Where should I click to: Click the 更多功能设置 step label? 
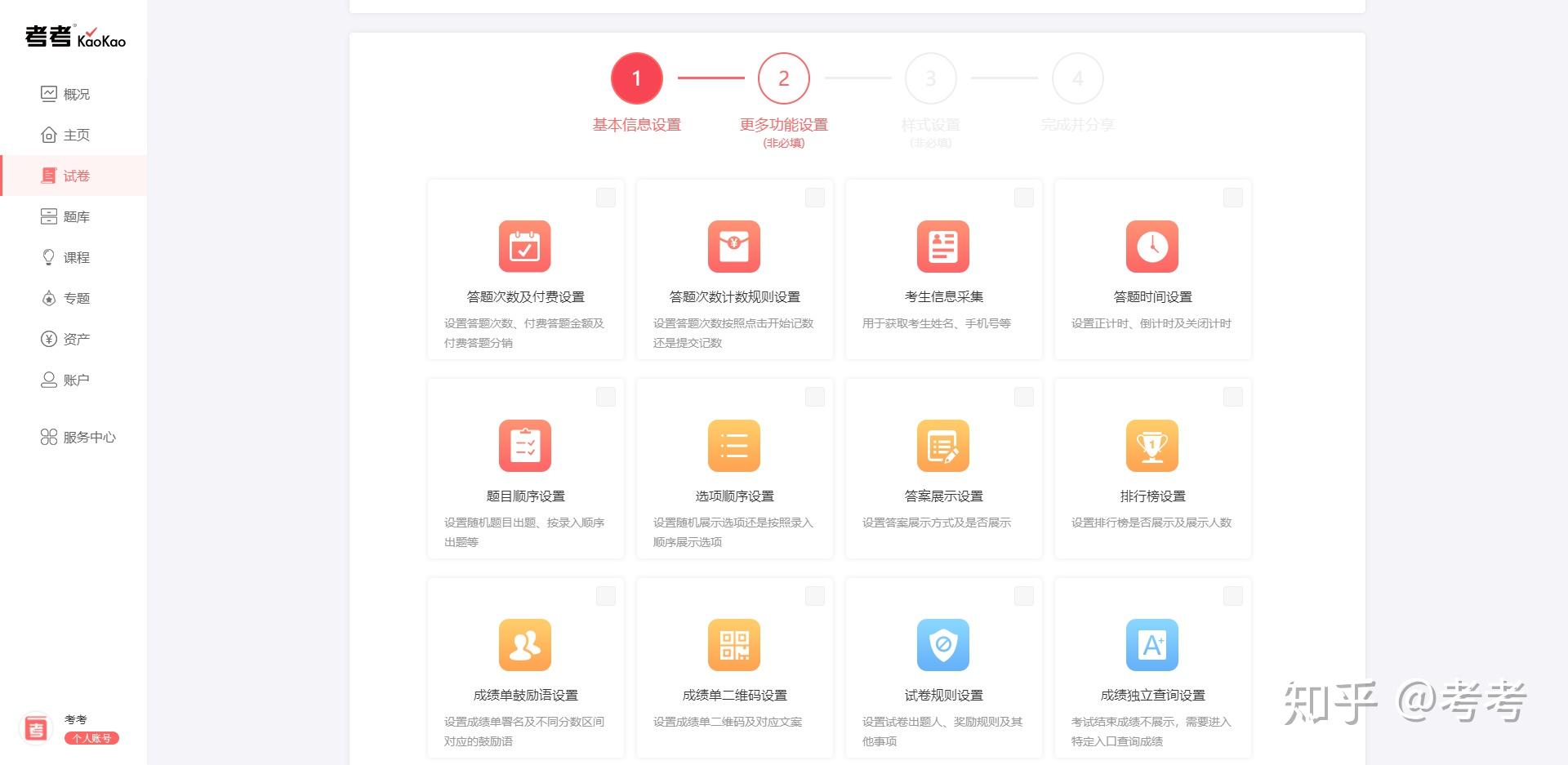click(x=784, y=124)
